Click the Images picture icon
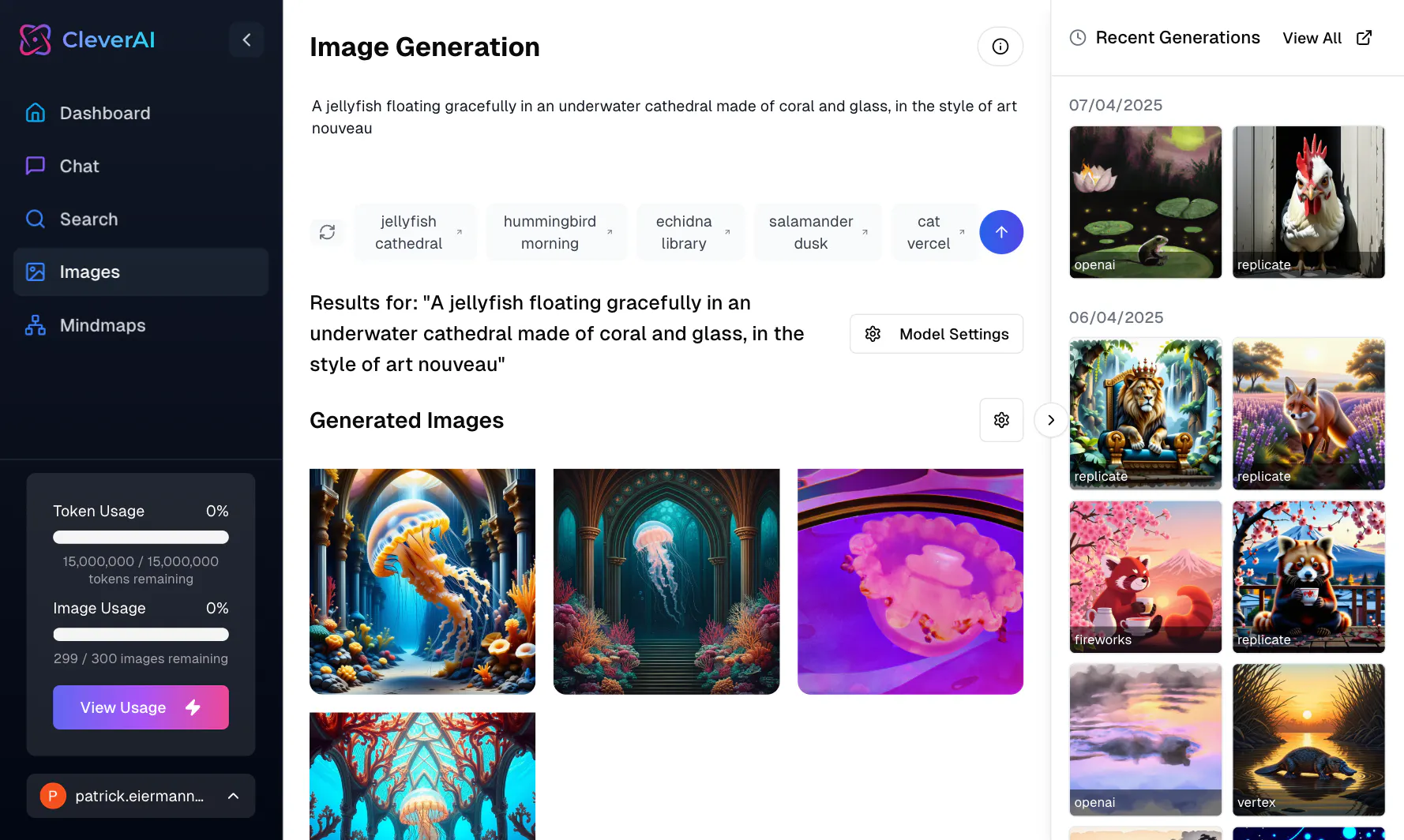The height and width of the screenshot is (840, 1404). tap(36, 272)
